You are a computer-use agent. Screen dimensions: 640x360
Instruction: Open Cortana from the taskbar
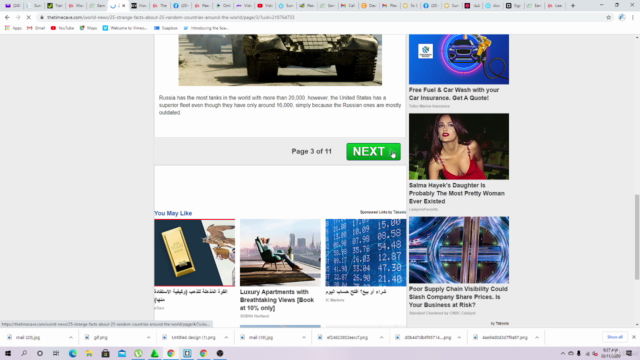point(40,353)
